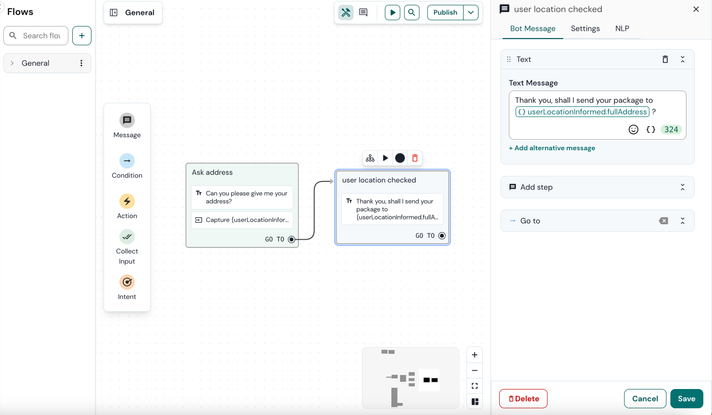Click the Search flows input field

click(x=41, y=36)
